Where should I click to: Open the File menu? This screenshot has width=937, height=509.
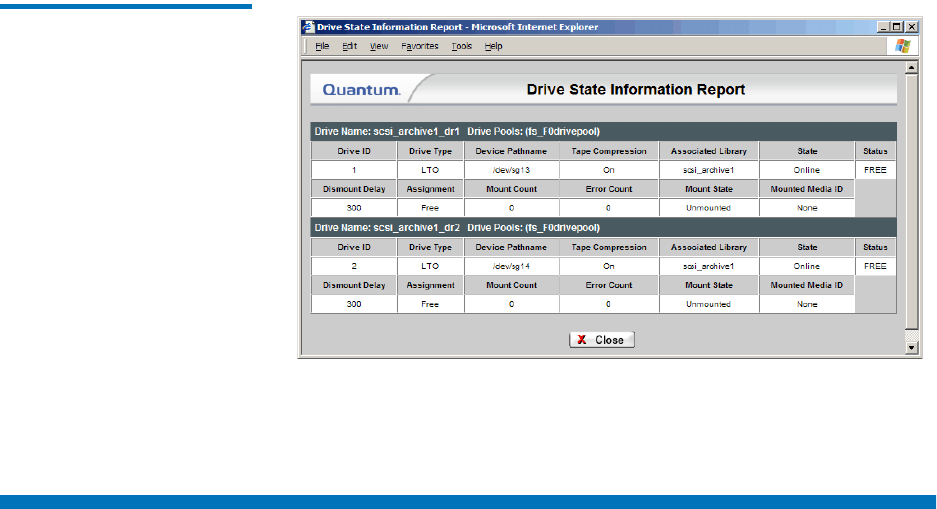pos(322,46)
